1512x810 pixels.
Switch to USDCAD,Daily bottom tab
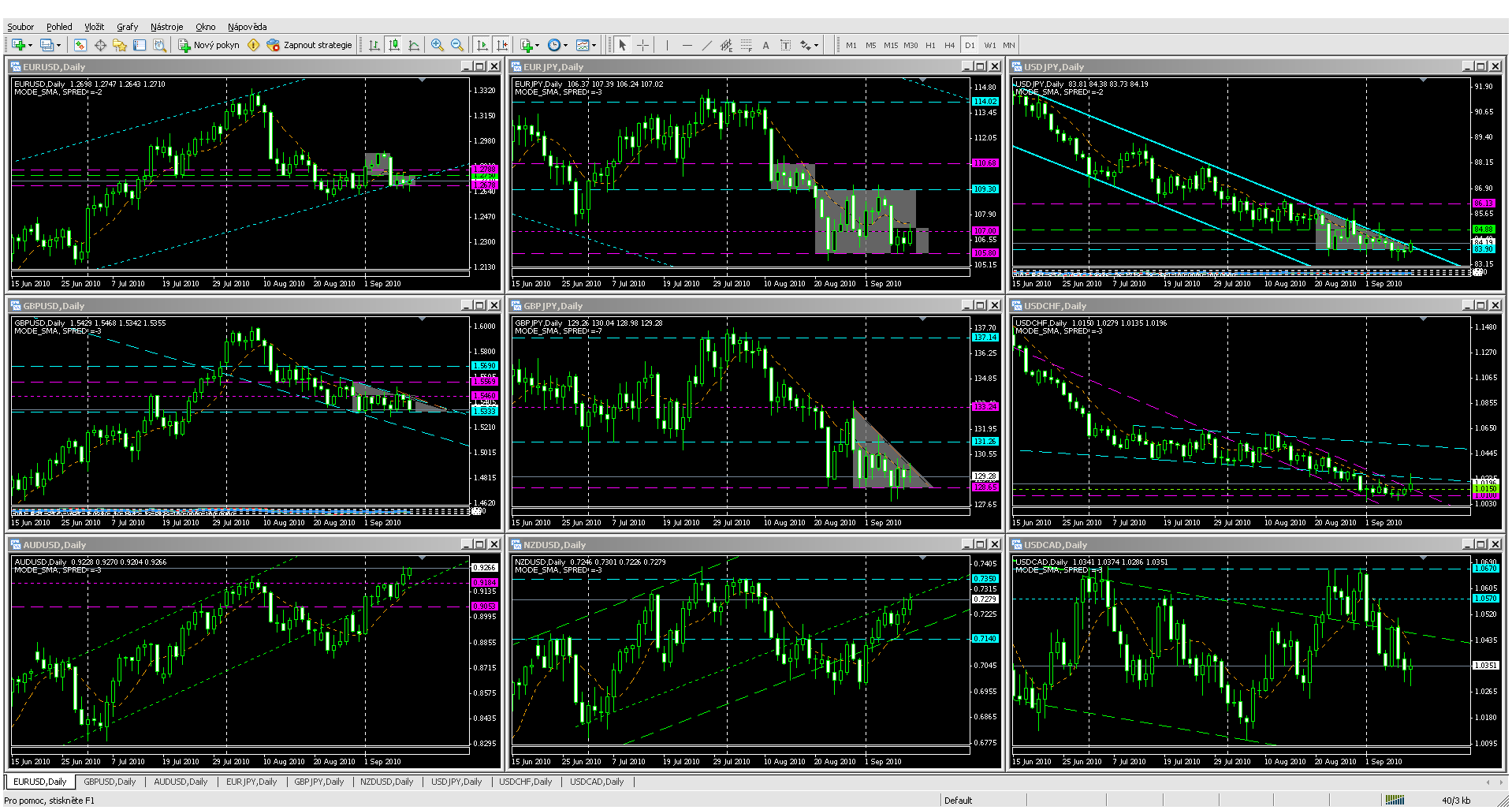(x=597, y=782)
